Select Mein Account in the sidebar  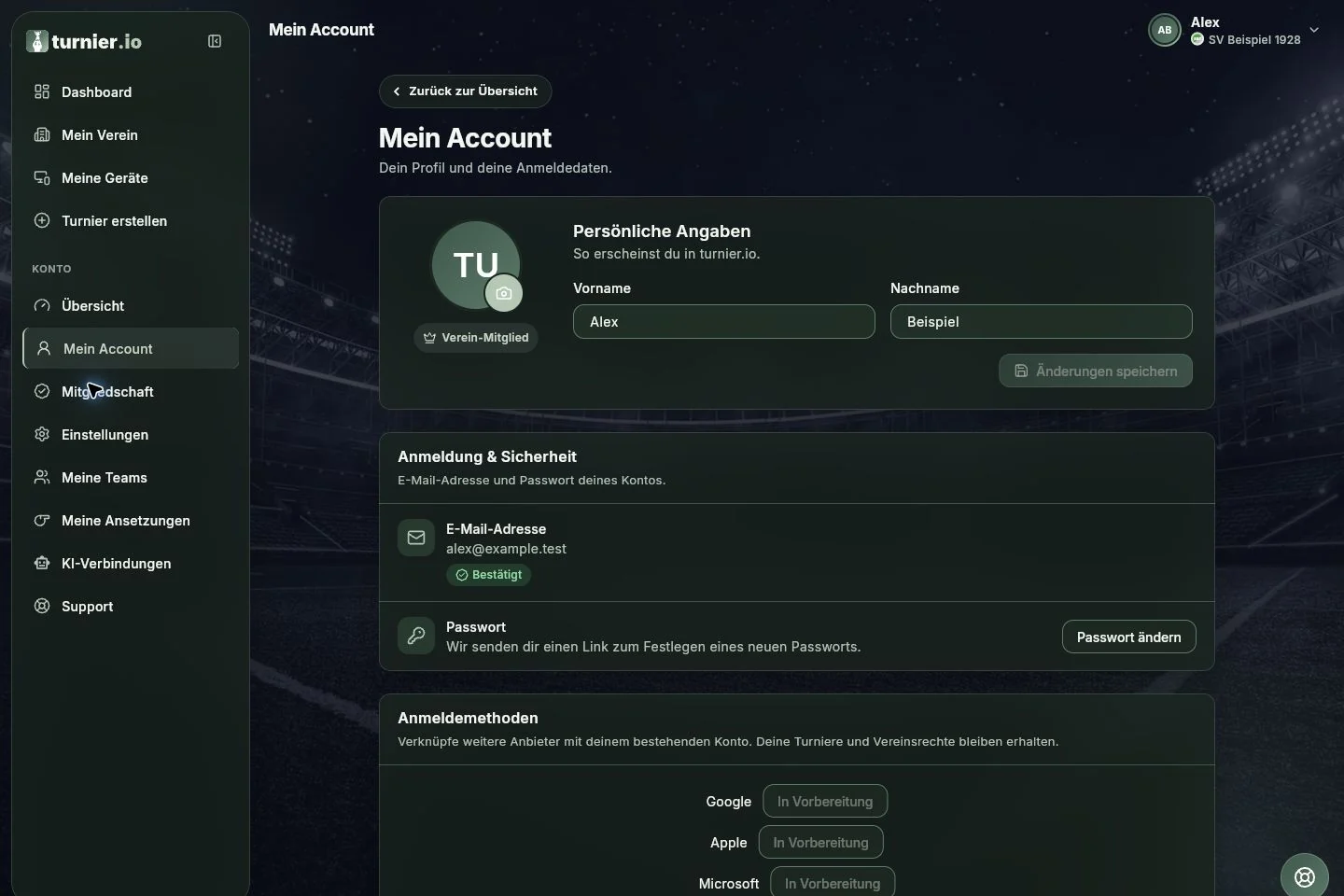(x=131, y=348)
